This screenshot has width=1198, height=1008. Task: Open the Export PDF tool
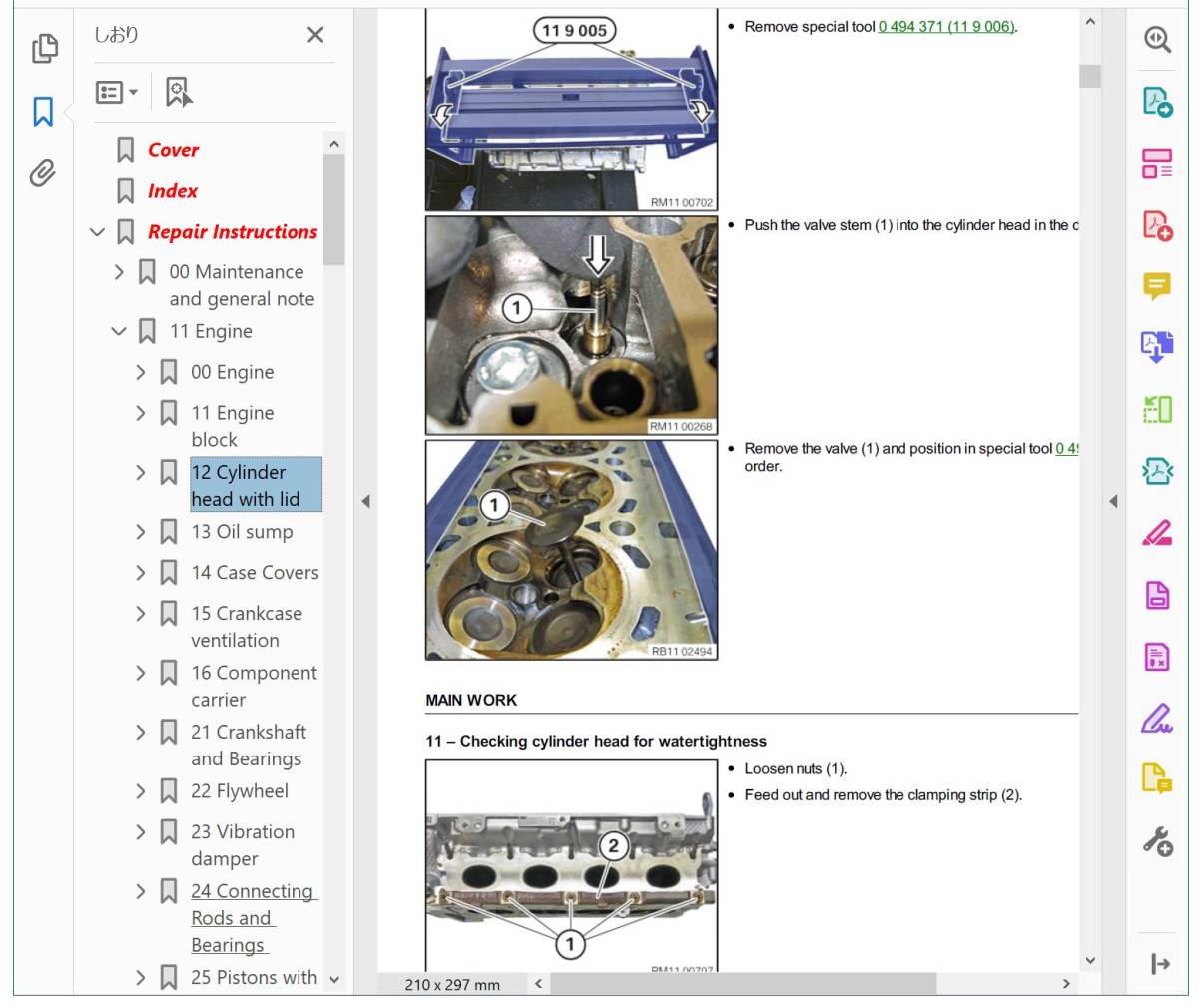(x=1157, y=102)
